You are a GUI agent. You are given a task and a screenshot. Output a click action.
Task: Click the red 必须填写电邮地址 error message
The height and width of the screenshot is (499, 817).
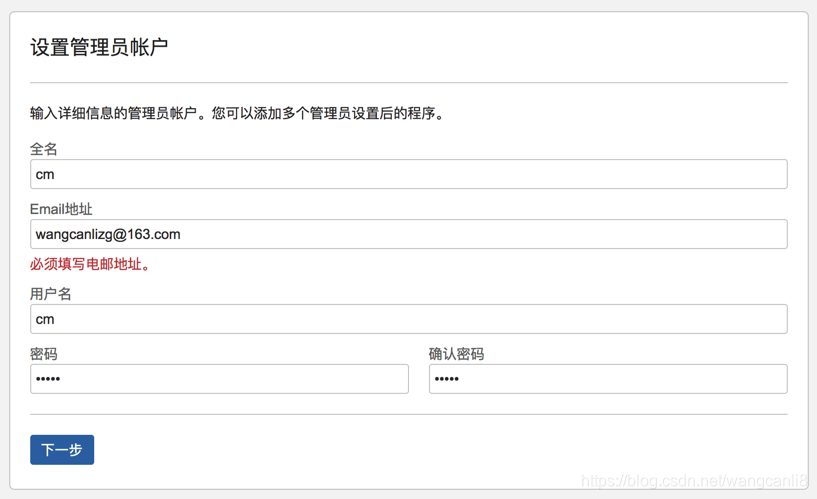90,264
